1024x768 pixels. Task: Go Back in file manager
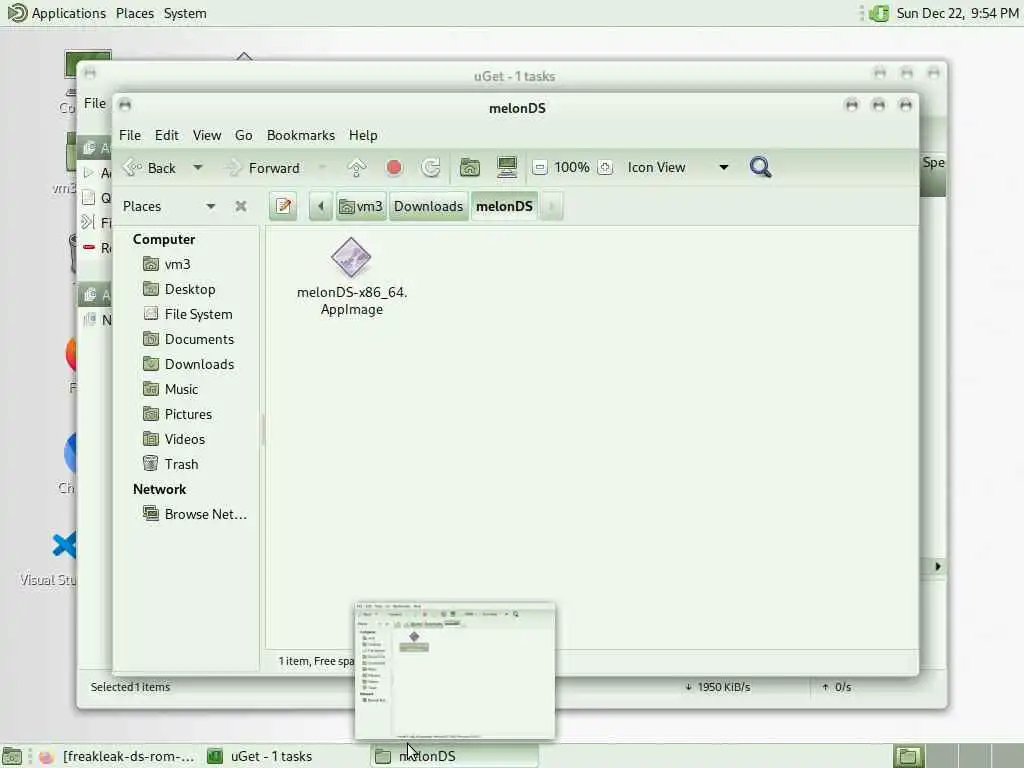click(150, 168)
